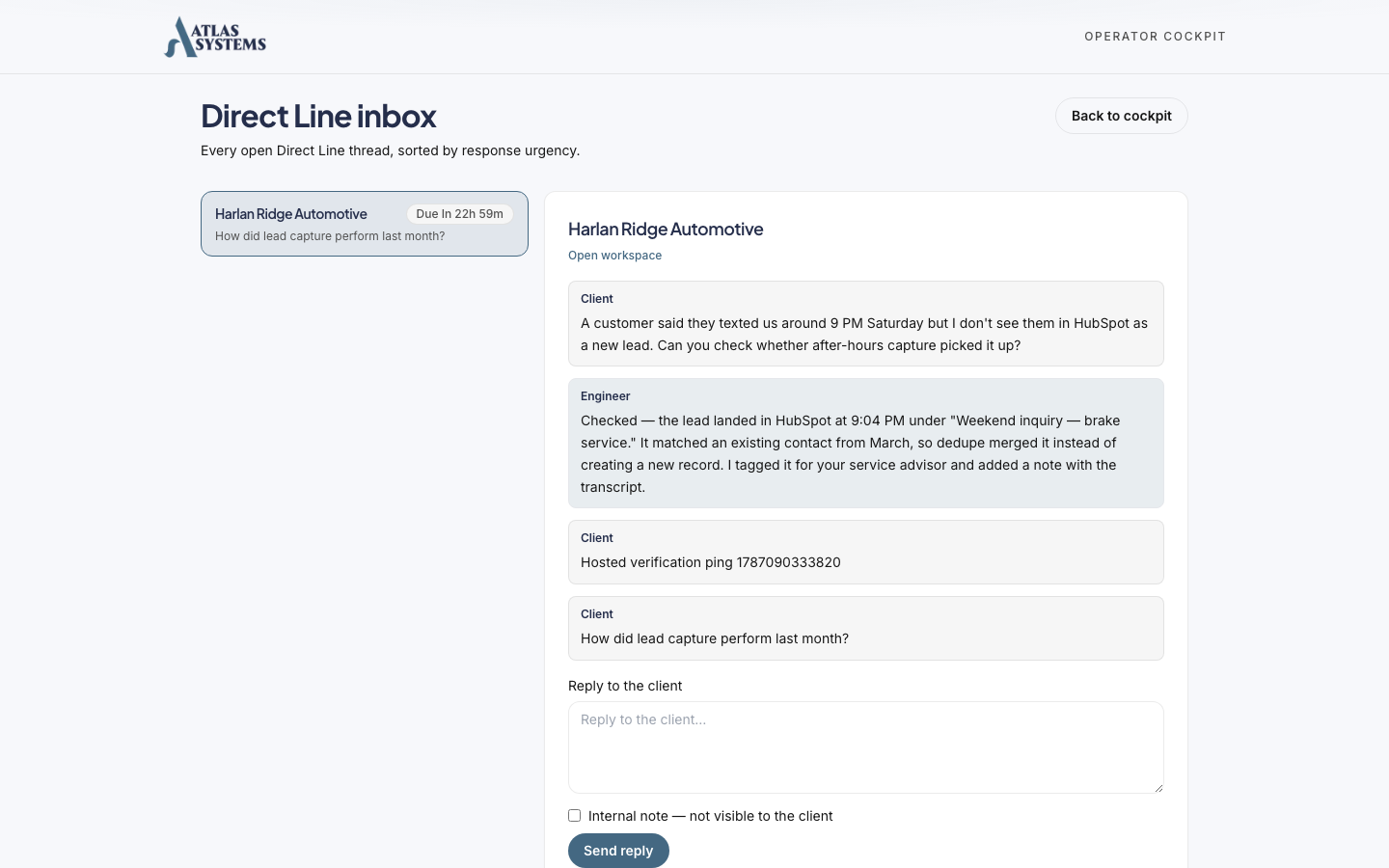1389x868 pixels.
Task: Click the Atlas Systems logo
Action: tap(215, 37)
